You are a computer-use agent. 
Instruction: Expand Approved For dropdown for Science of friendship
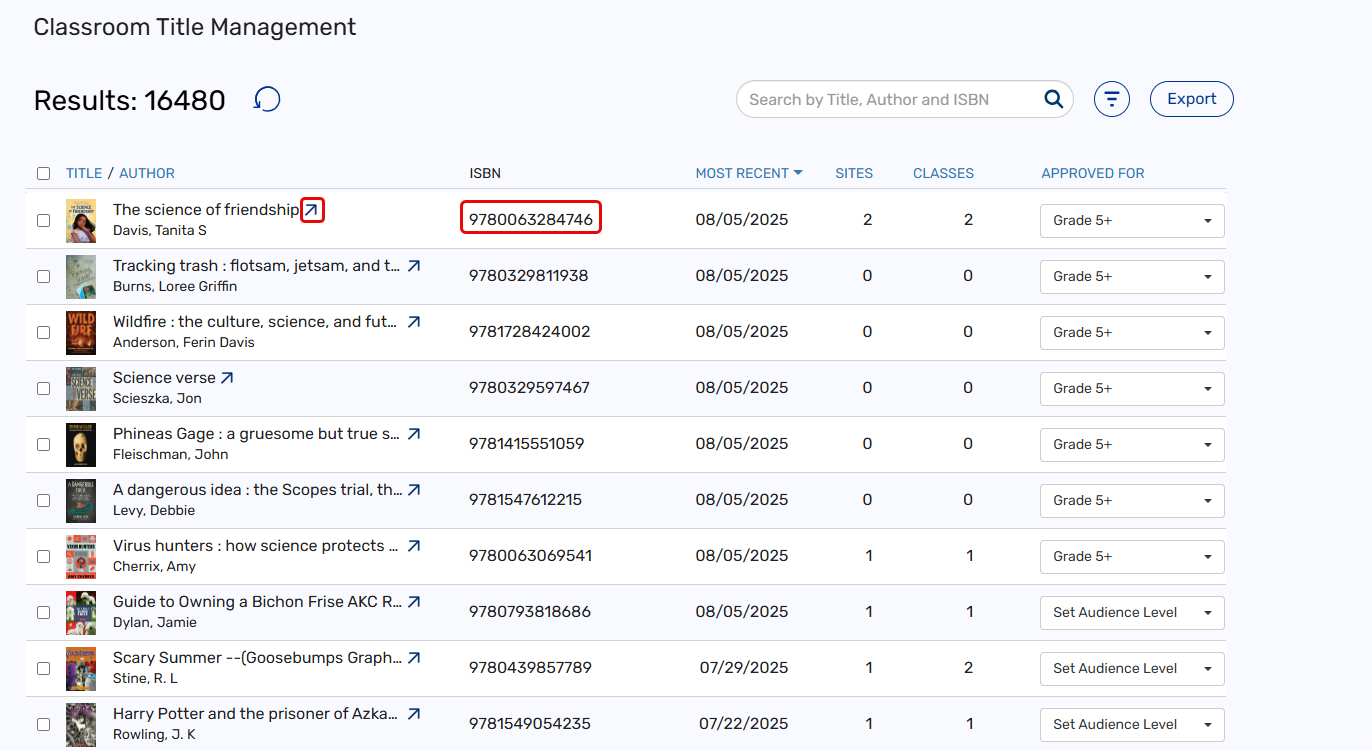coord(1132,220)
